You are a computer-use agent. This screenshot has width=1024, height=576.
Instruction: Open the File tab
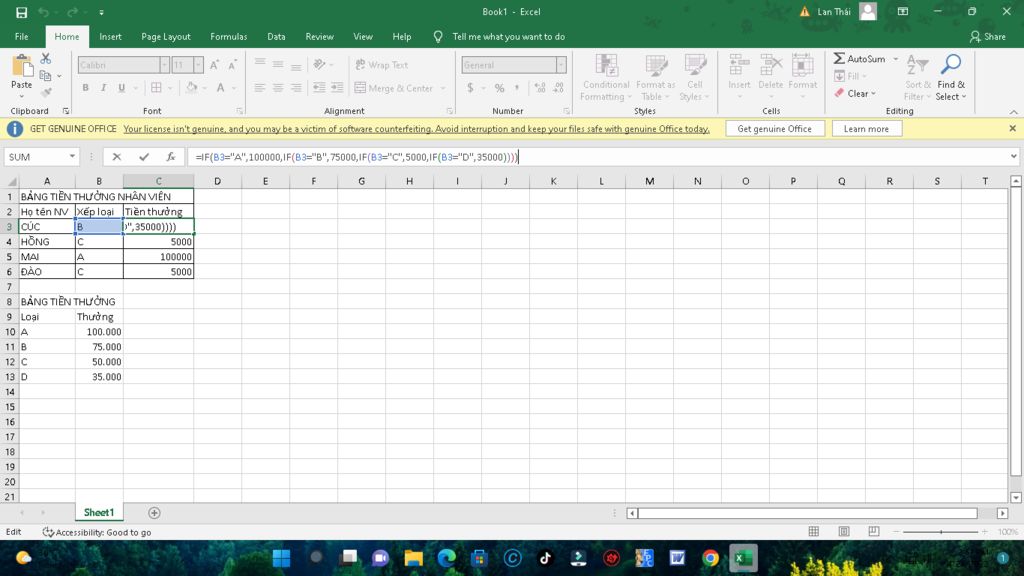coord(22,37)
